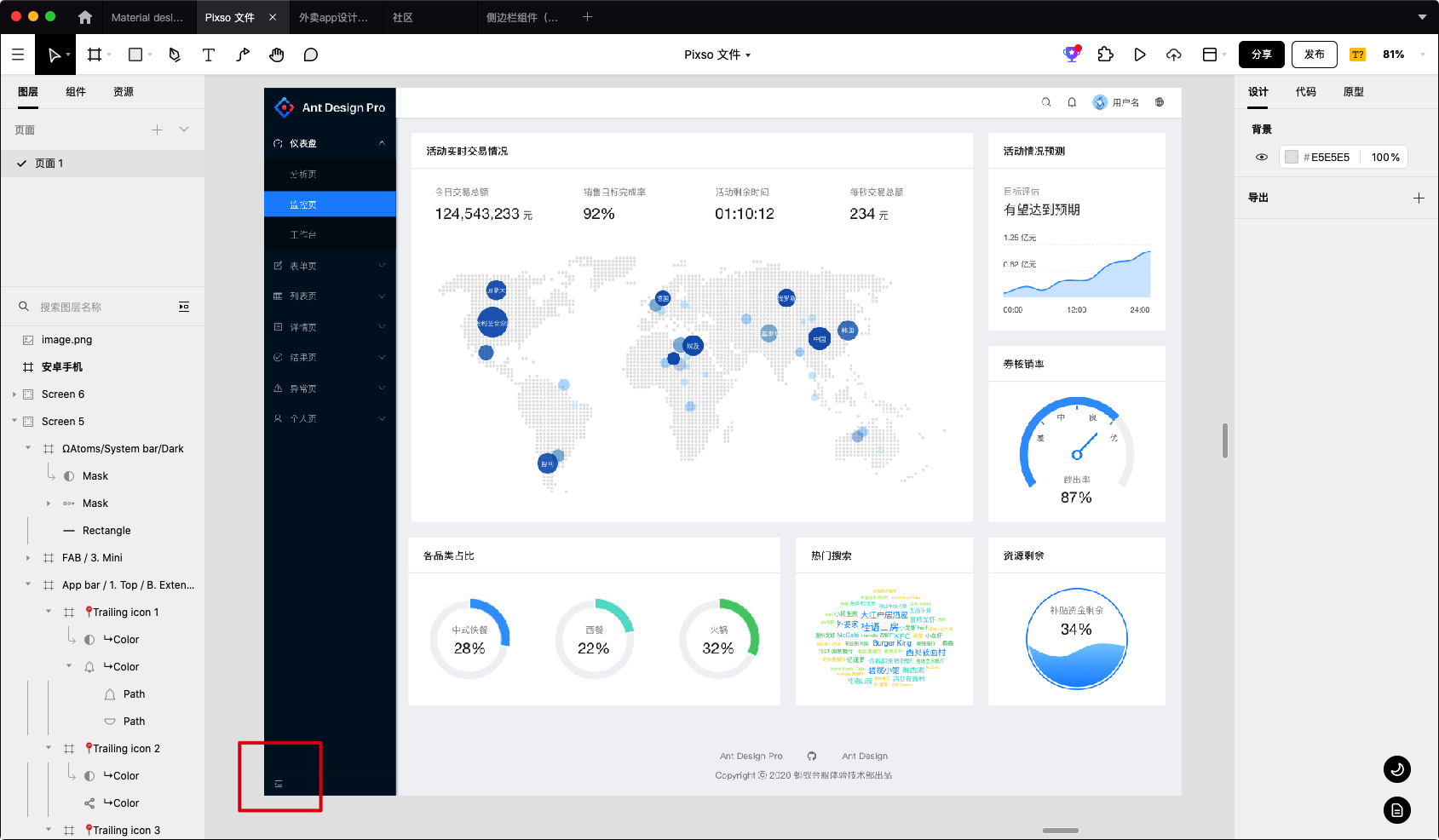Select the Pen tool
This screenshot has width=1439, height=840.
pos(175,55)
